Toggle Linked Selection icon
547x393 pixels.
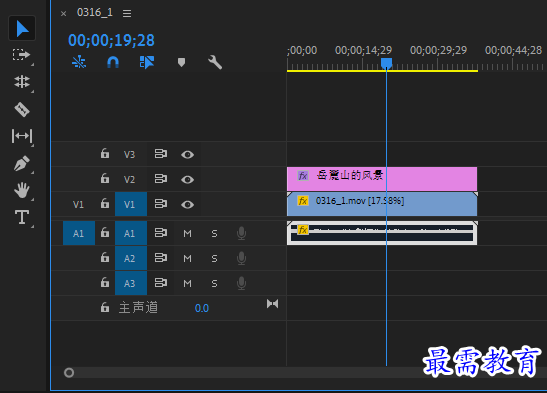point(147,62)
